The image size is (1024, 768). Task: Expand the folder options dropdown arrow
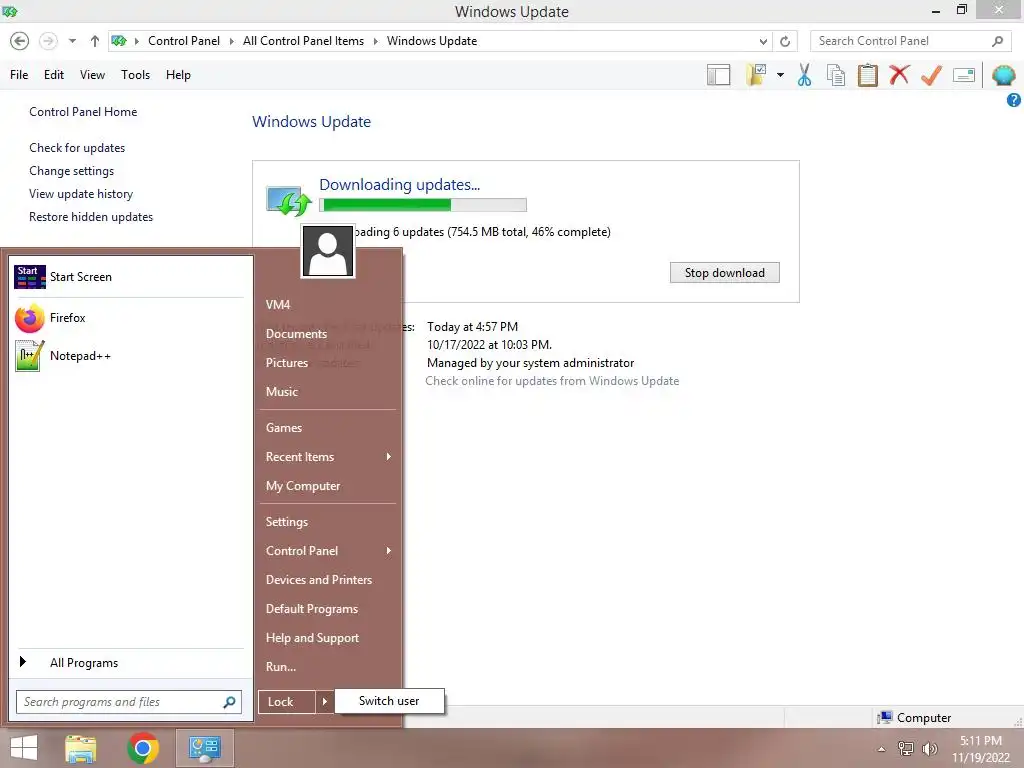coord(780,75)
